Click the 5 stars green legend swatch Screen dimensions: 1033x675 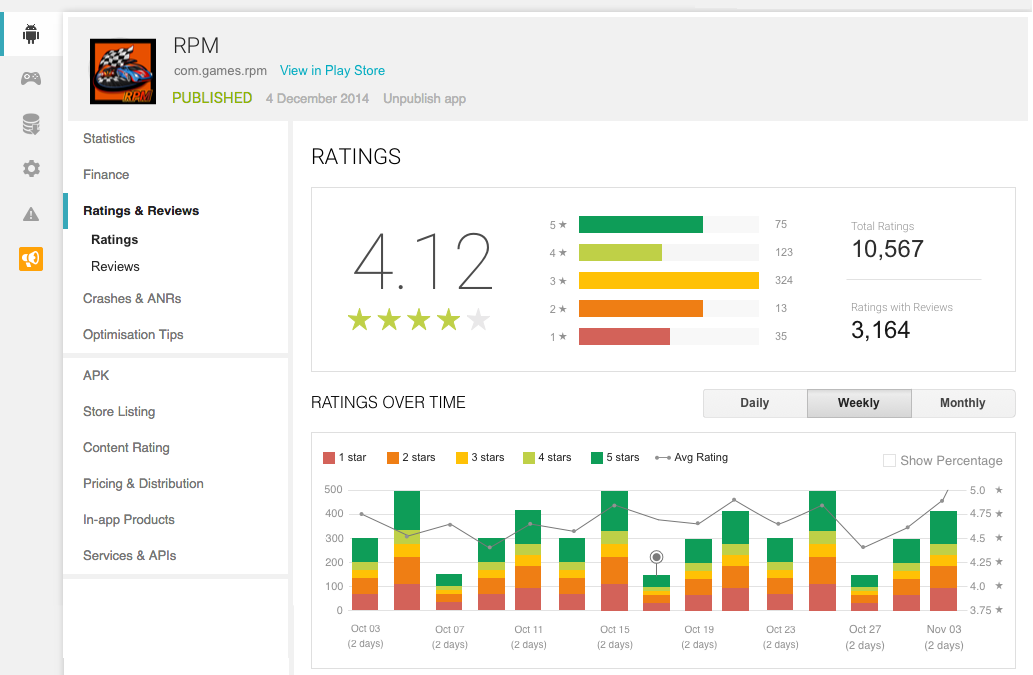click(597, 458)
